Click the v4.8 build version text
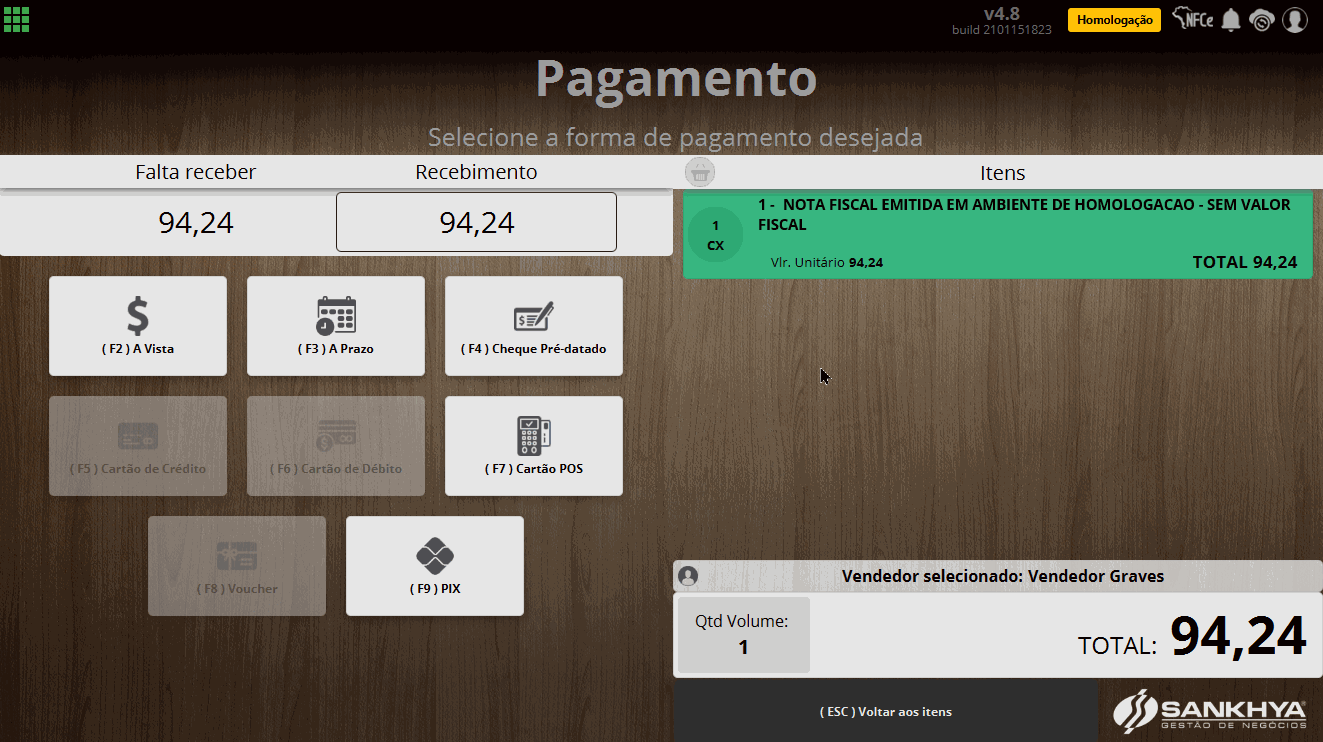The width and height of the screenshot is (1323, 742). click(1001, 20)
